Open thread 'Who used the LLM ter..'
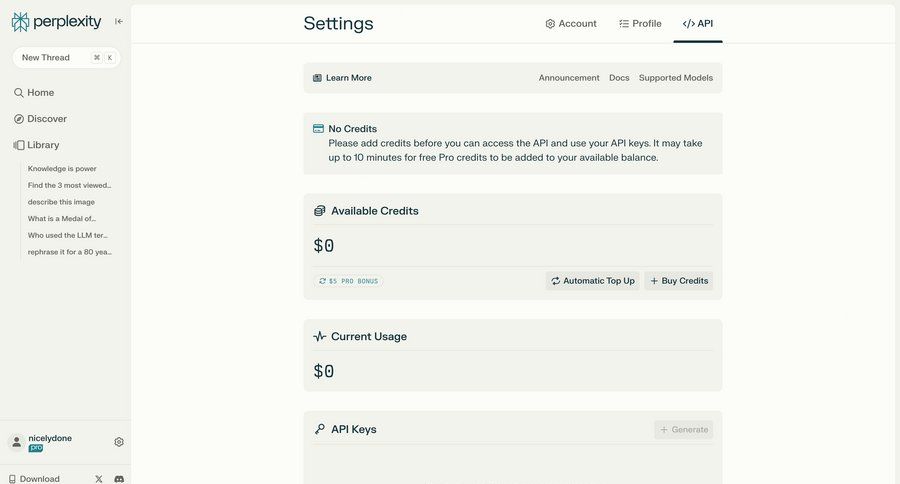The image size is (900, 484). (x=68, y=235)
